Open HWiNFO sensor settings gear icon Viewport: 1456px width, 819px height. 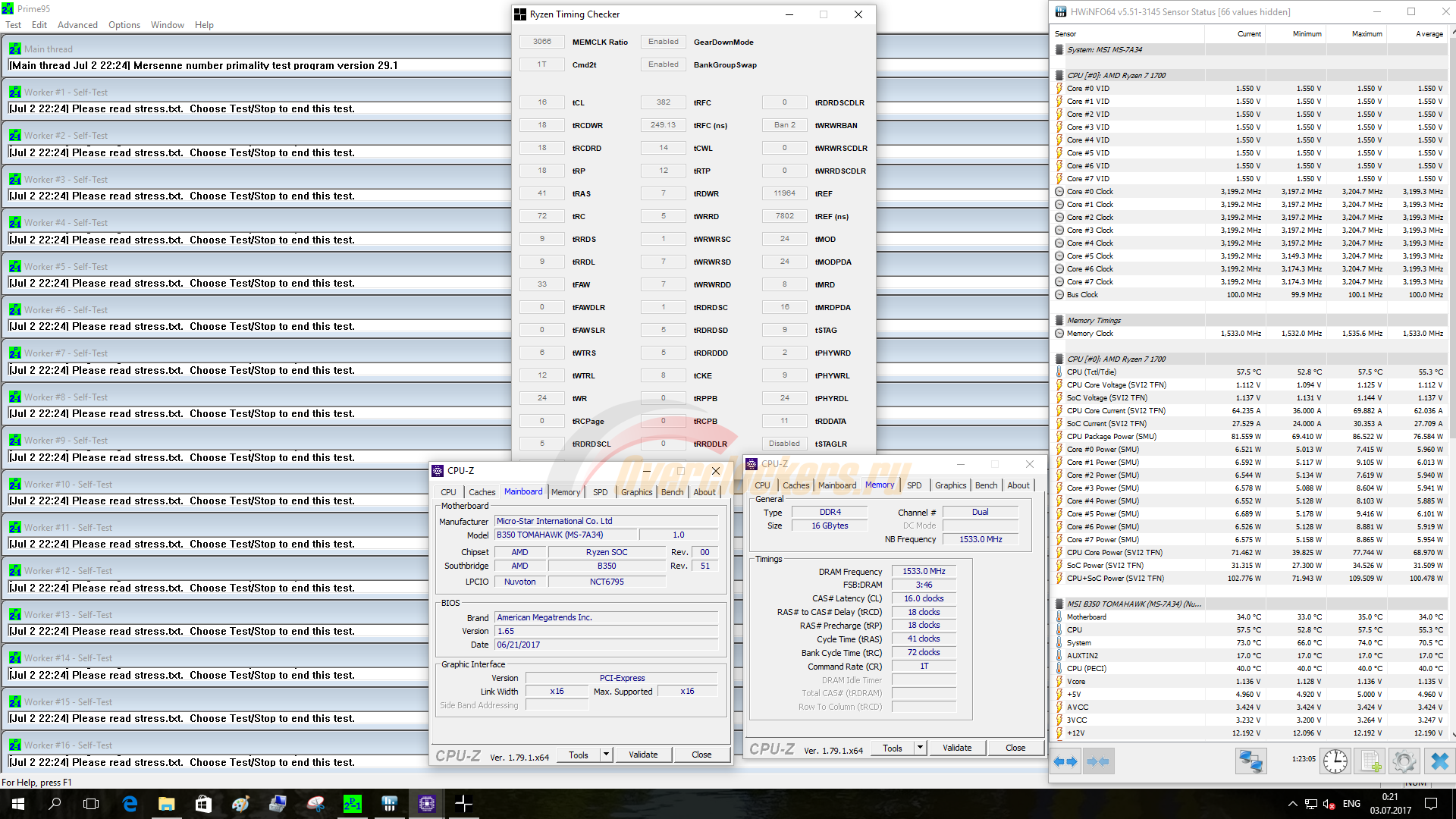pos(1404,761)
